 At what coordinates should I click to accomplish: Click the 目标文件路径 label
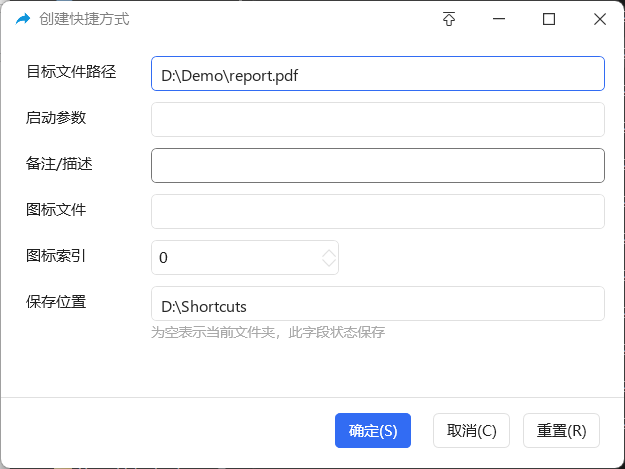click(x=71, y=72)
